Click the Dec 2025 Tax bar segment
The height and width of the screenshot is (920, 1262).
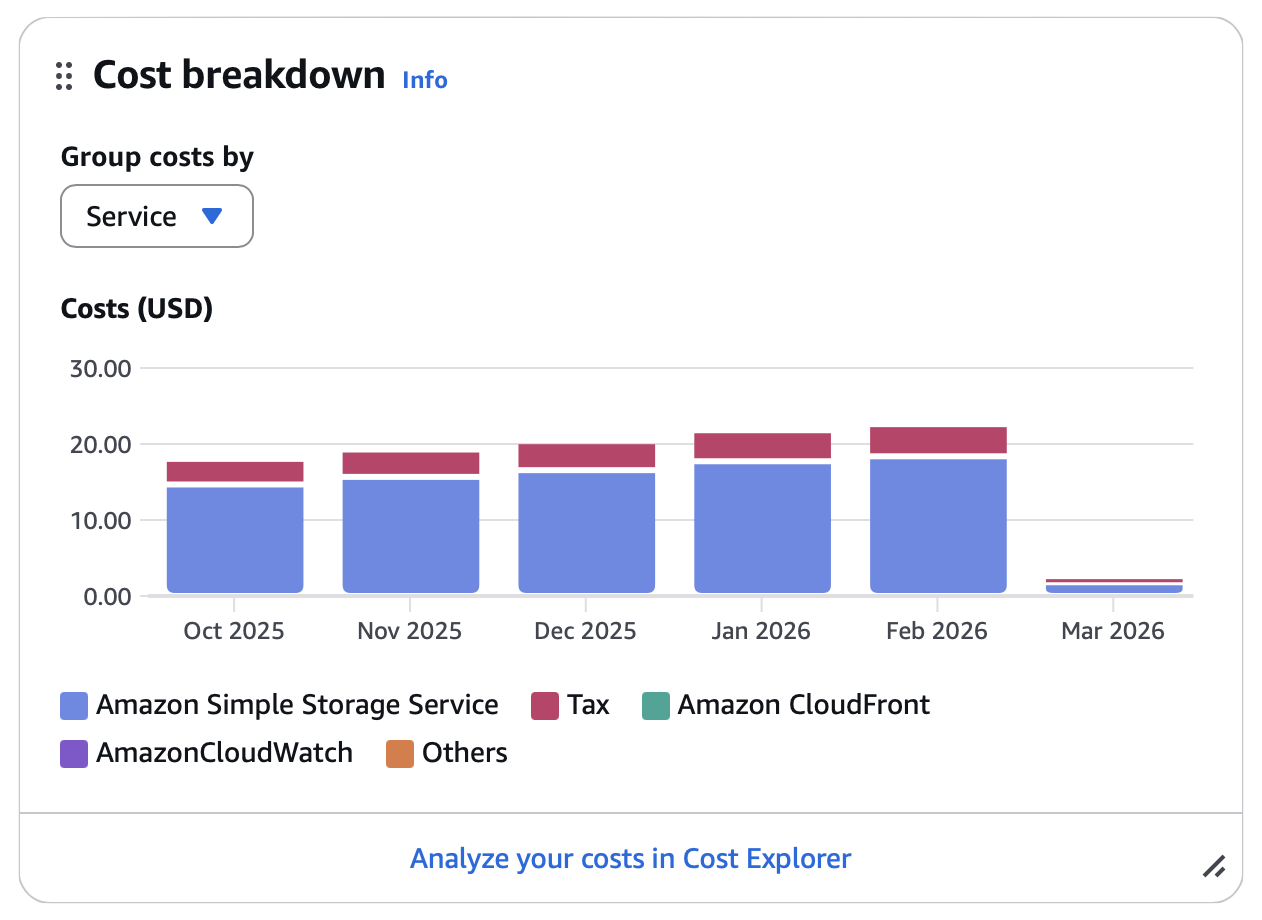[587, 455]
